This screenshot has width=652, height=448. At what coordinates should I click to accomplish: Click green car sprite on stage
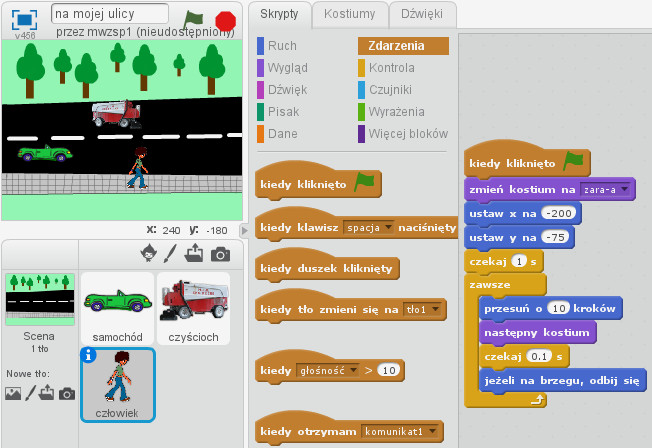click(x=45, y=153)
